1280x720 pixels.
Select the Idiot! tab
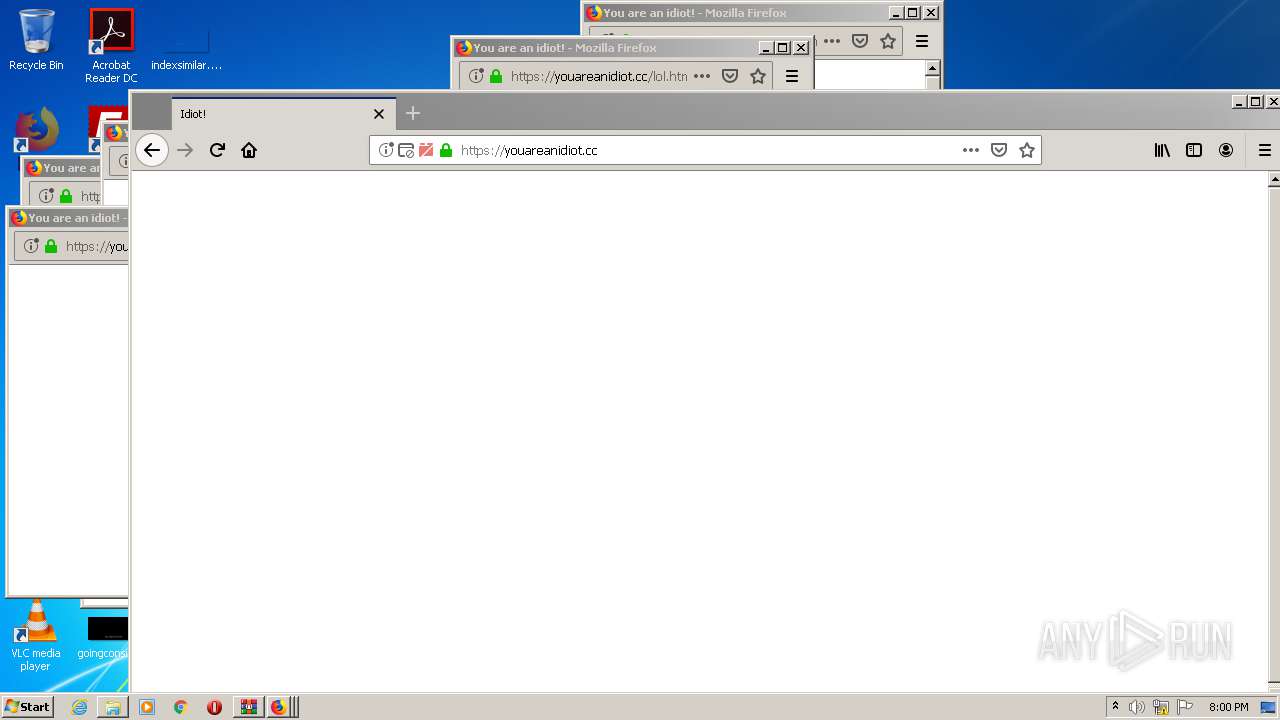[x=284, y=114]
